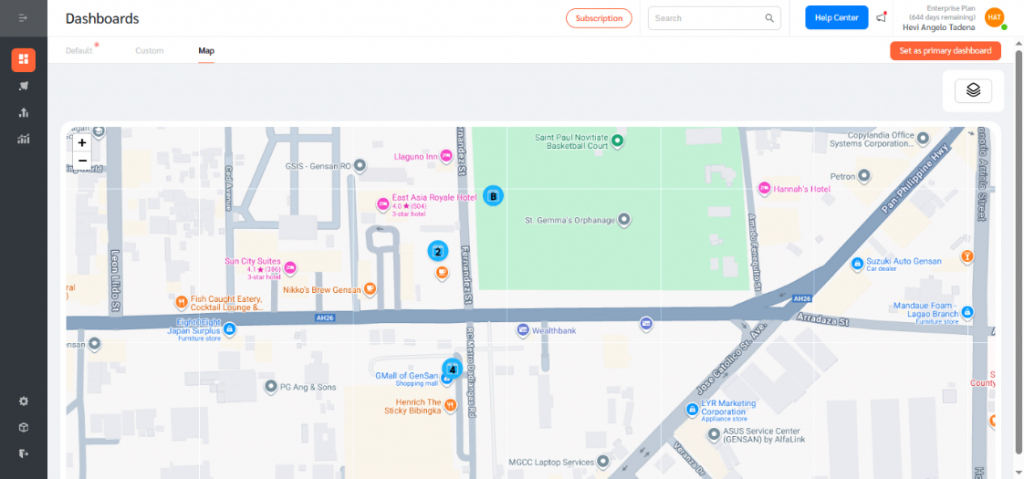
Task: Click the logout icon in the sidebar
Action: (x=24, y=454)
